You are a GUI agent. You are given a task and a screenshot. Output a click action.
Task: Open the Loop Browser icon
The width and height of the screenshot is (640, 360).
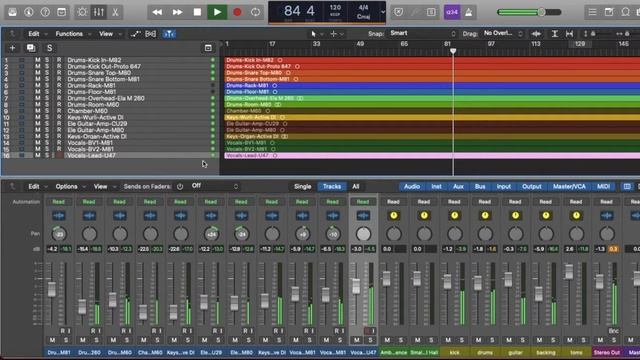pos(625,12)
